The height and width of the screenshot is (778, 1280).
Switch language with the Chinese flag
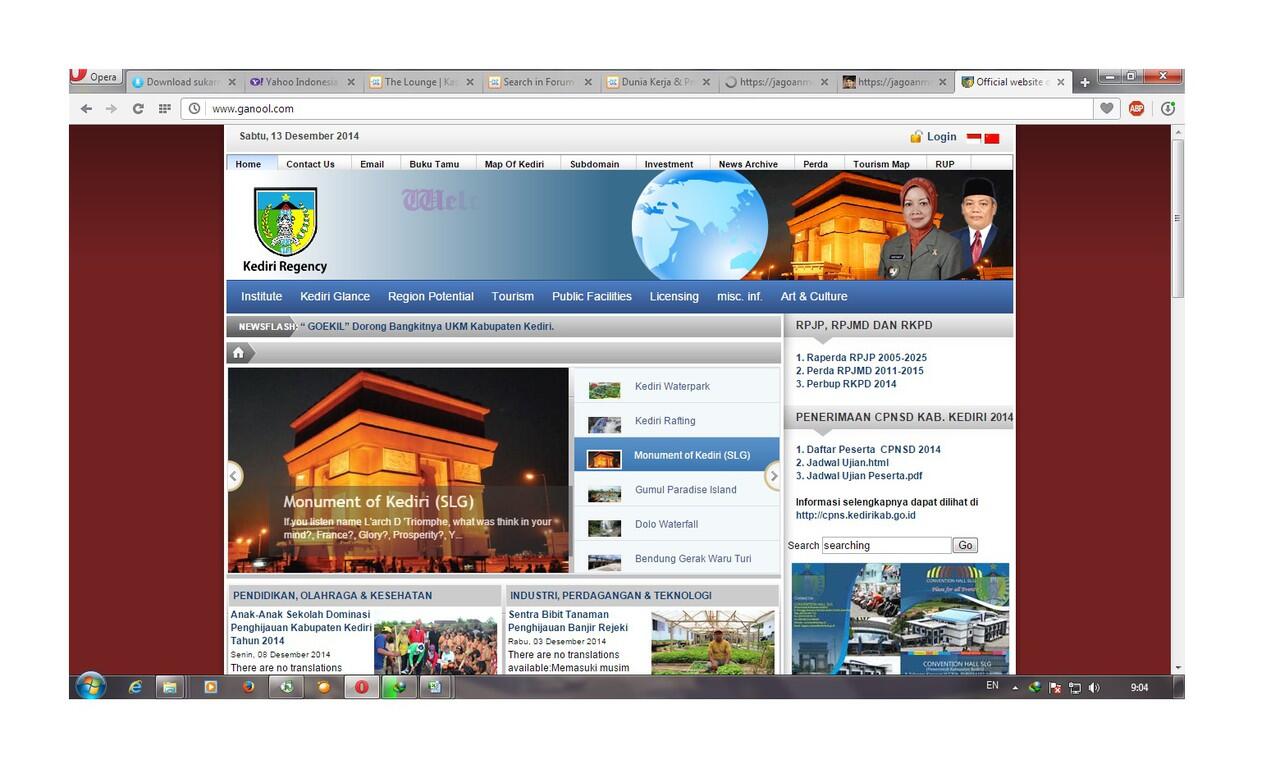992,138
